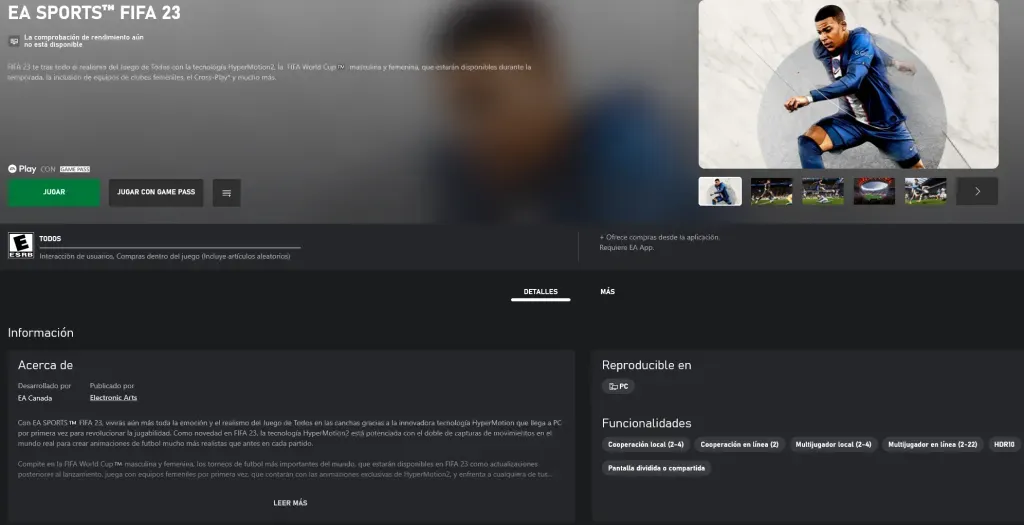Open the Electronic Arts publisher link

113,398
